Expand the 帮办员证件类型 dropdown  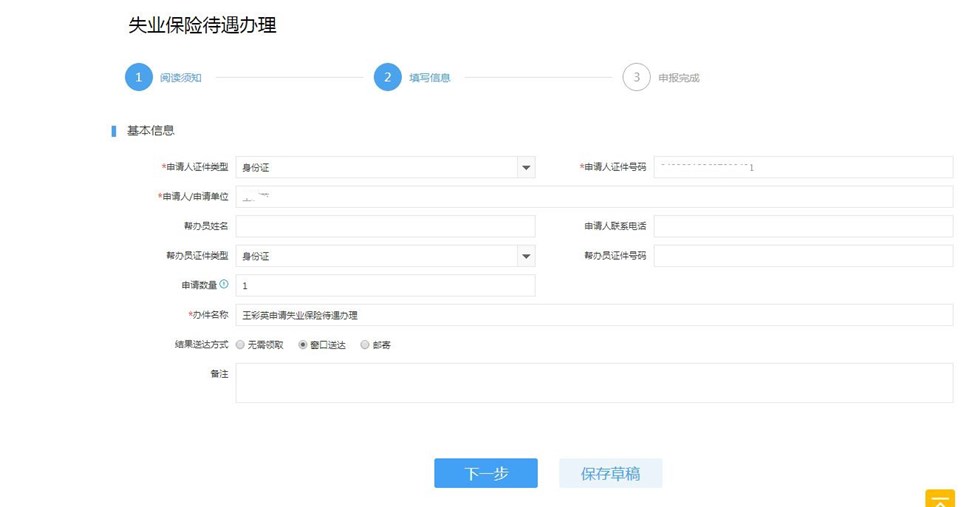pos(526,257)
